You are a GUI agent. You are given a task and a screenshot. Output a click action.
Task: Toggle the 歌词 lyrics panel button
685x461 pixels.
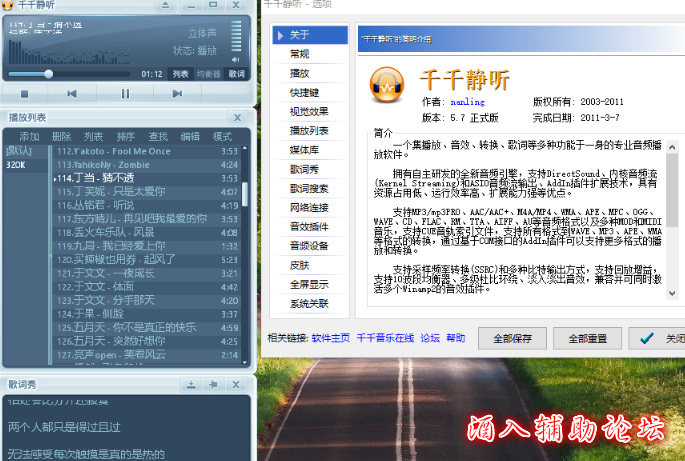tap(236, 74)
